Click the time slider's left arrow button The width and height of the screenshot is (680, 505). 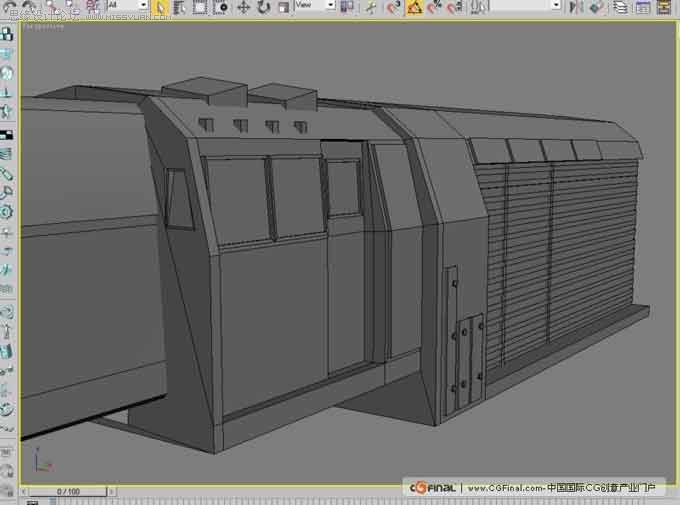[x=24, y=492]
